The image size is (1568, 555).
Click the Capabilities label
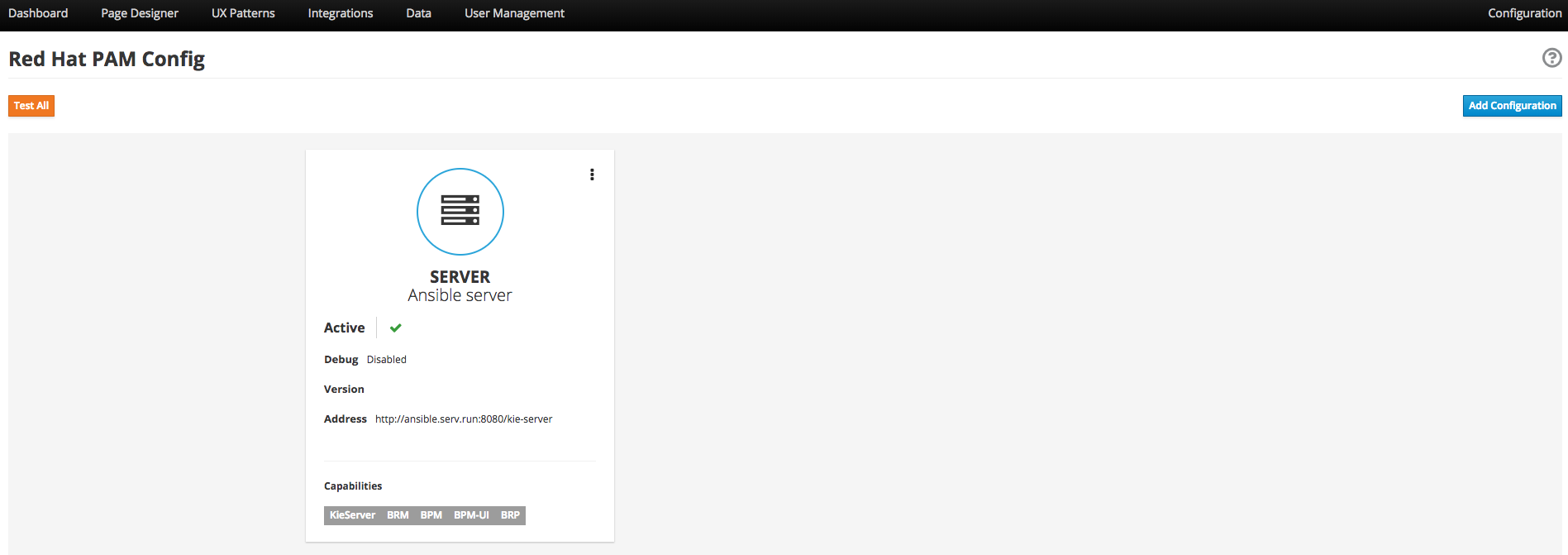(353, 486)
